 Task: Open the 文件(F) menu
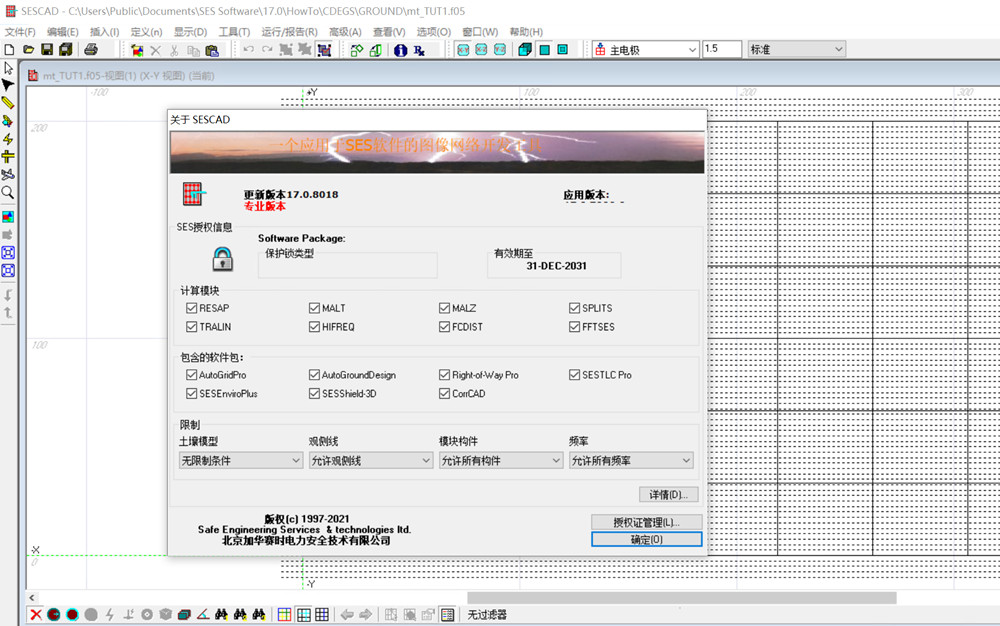[x=20, y=31]
